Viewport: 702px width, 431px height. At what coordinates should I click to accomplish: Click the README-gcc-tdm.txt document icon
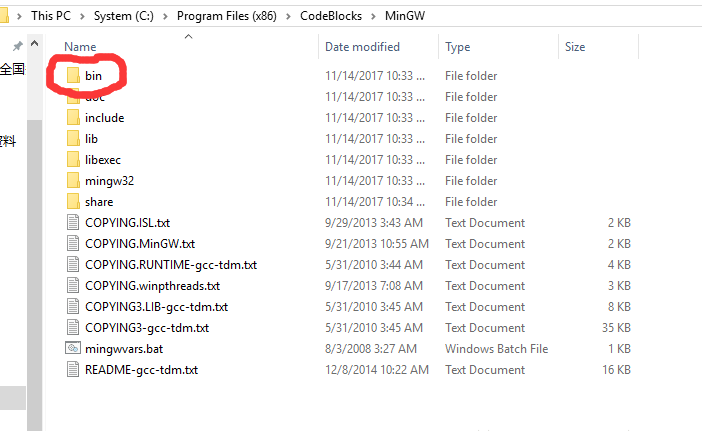[73, 370]
